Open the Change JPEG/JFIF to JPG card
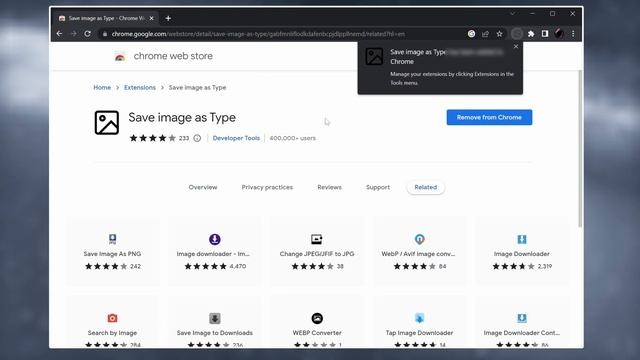Viewport: 640px width, 360px height. point(317,251)
